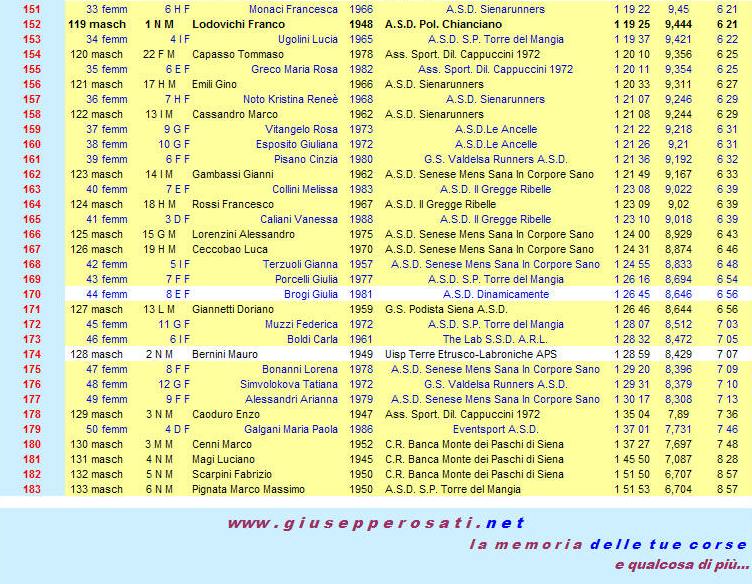Select Vitangelo Rosa name
The height and width of the screenshot is (584, 752).
301,129
